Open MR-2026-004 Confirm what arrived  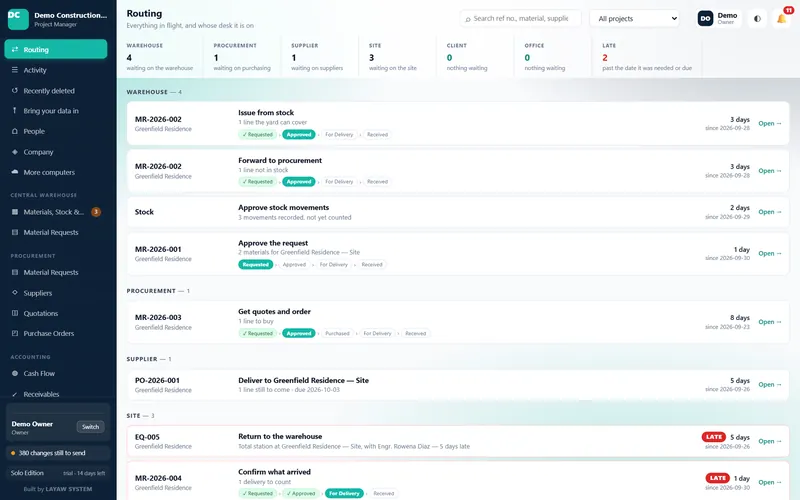pyautogui.click(x=769, y=482)
